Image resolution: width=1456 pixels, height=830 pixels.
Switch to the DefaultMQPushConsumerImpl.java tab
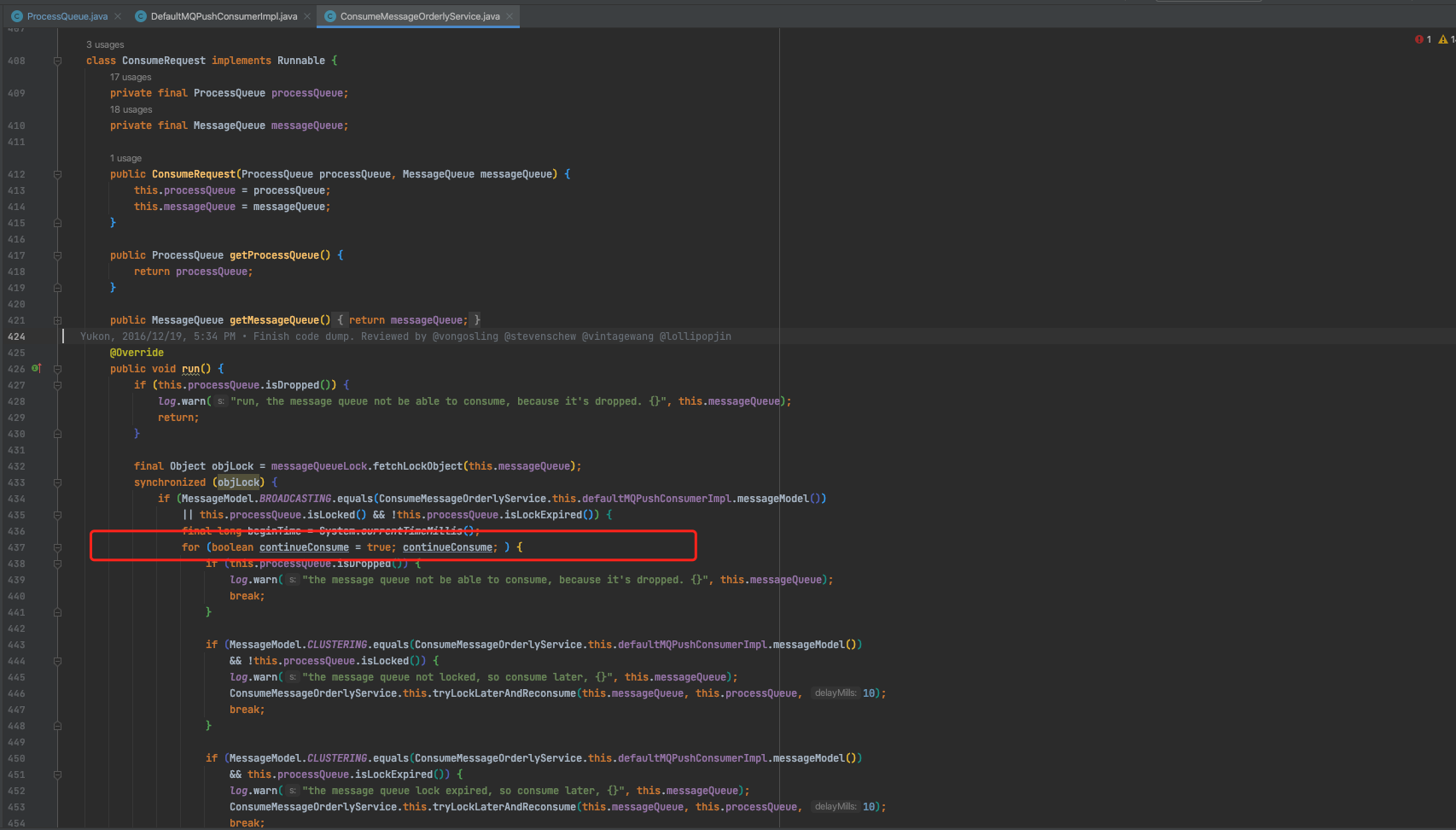click(224, 16)
